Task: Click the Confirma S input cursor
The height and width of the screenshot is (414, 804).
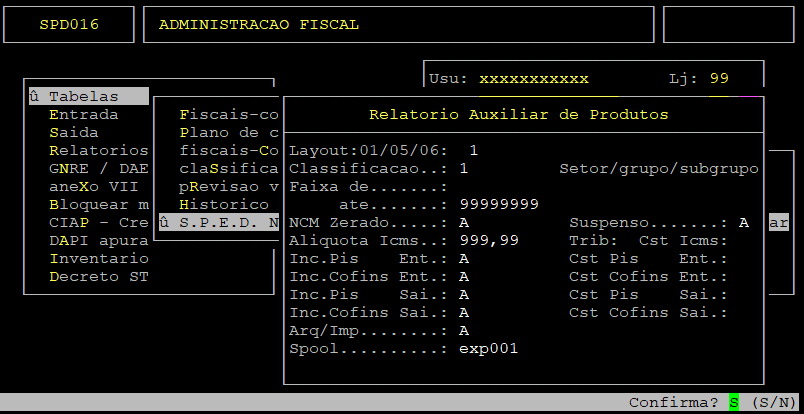Action: pyautogui.click(x=734, y=403)
